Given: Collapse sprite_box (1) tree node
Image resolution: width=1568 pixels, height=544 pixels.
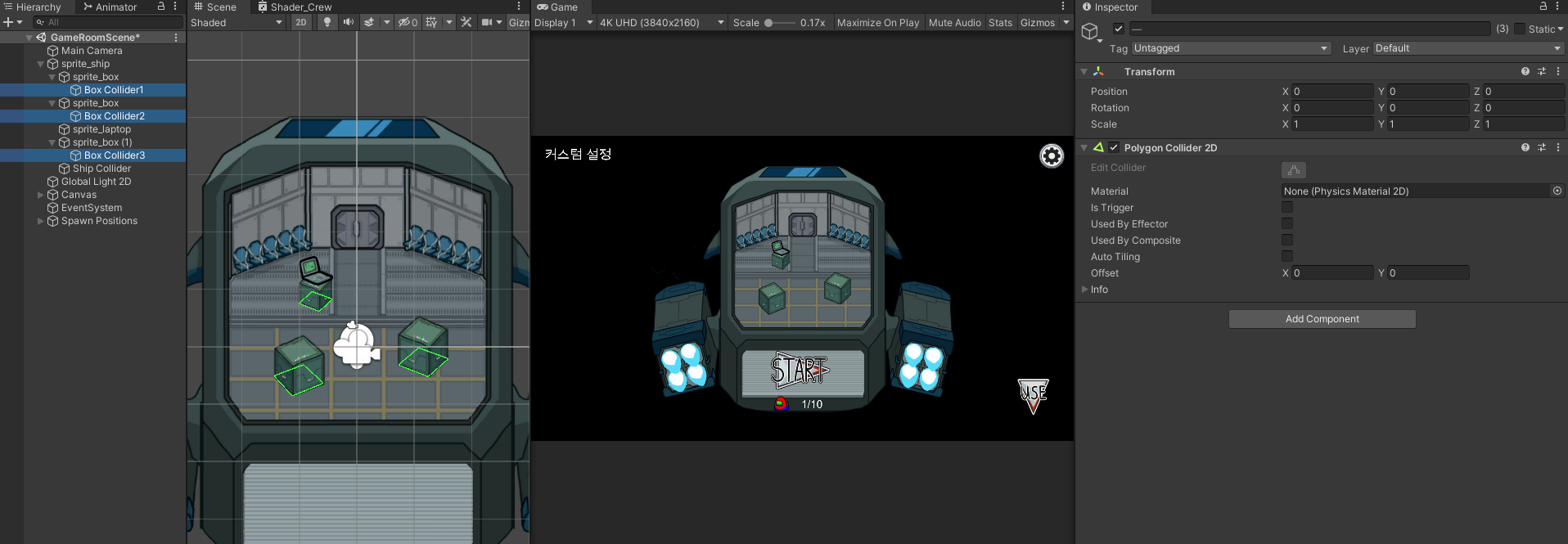Looking at the screenshot, I should (52, 142).
